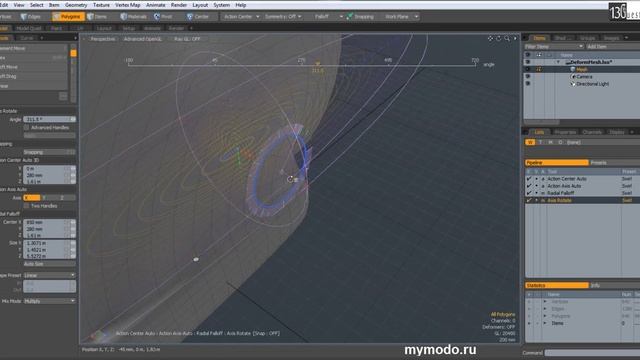Open the Symmetry Off dropdown

pyautogui.click(x=283, y=17)
